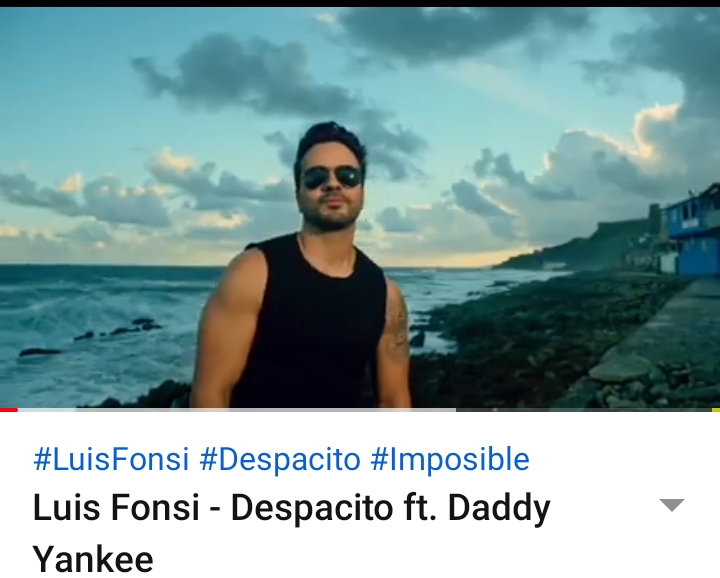Seek into the dark unbuffered part of progress bar
The image size is (720, 578).
(x=583, y=410)
